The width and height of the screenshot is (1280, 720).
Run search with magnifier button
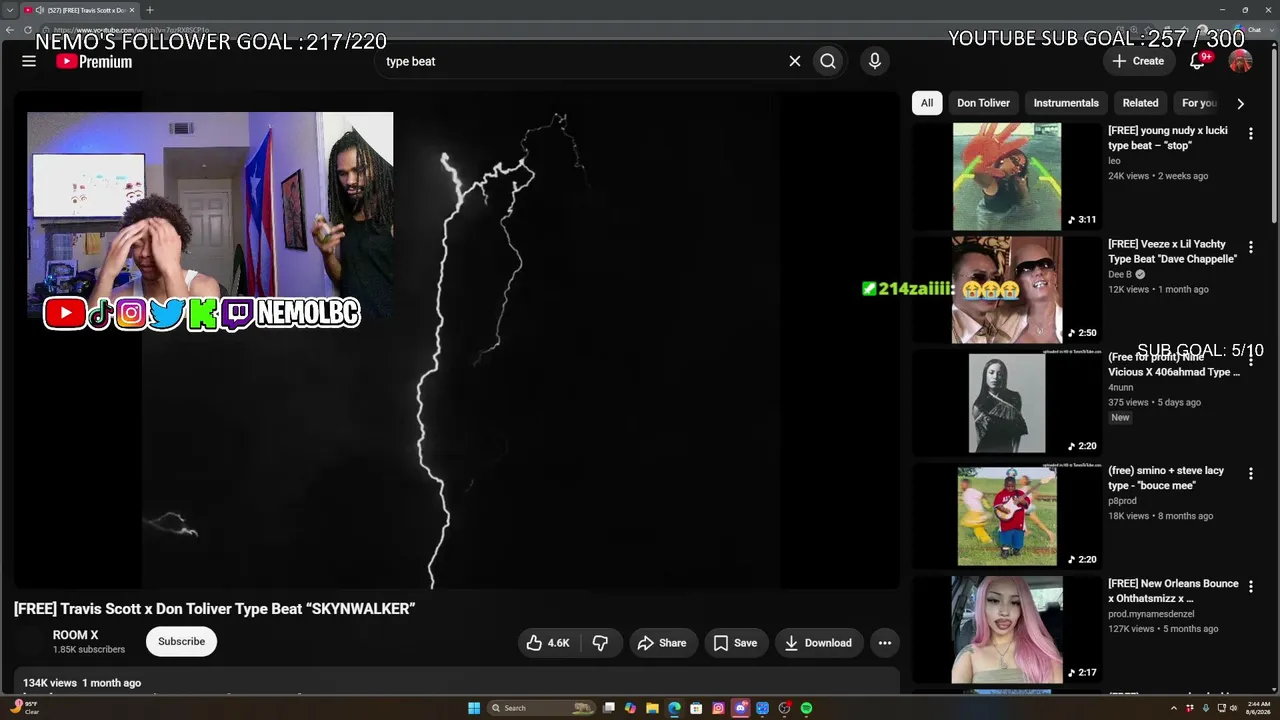point(828,61)
